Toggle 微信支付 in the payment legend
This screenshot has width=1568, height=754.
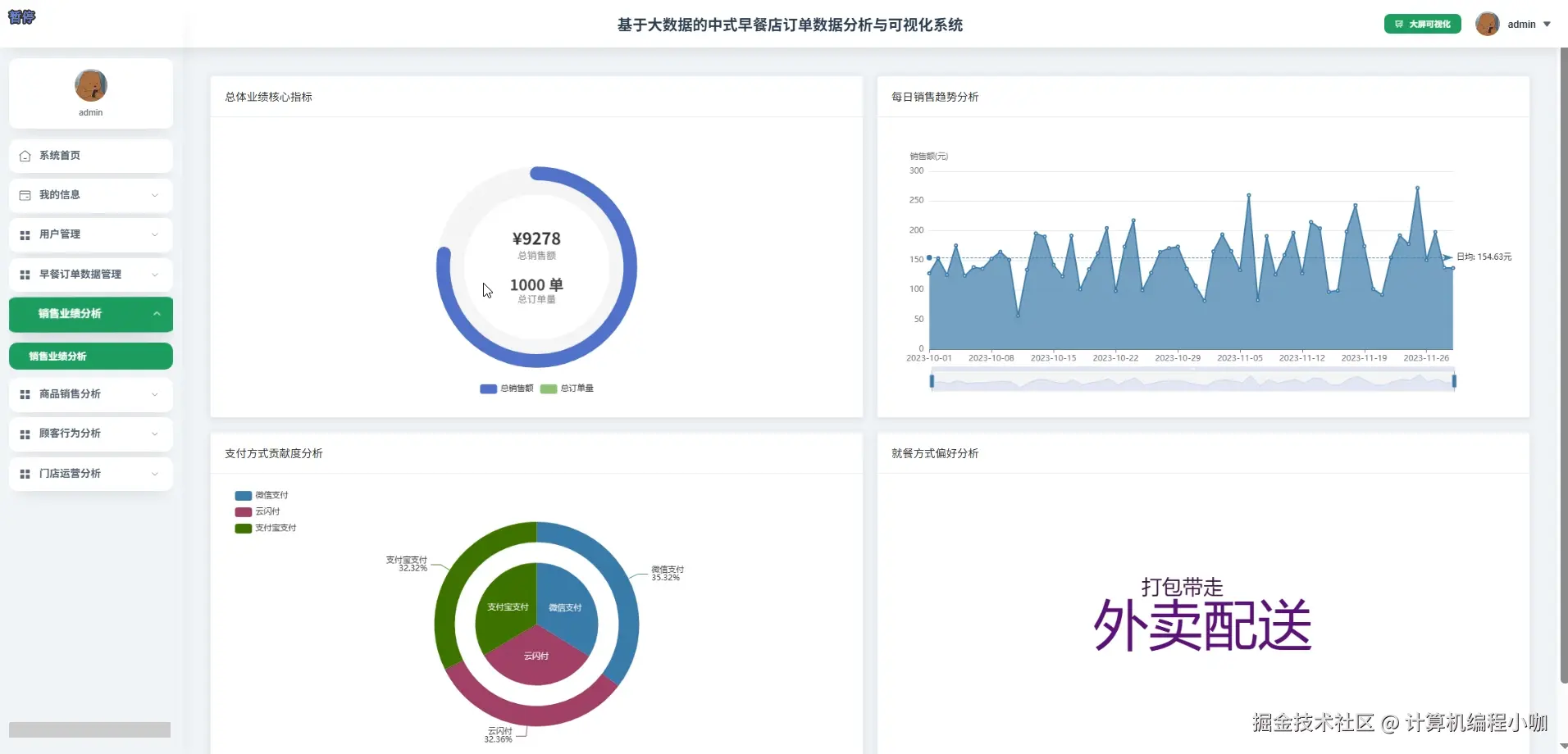click(x=261, y=495)
